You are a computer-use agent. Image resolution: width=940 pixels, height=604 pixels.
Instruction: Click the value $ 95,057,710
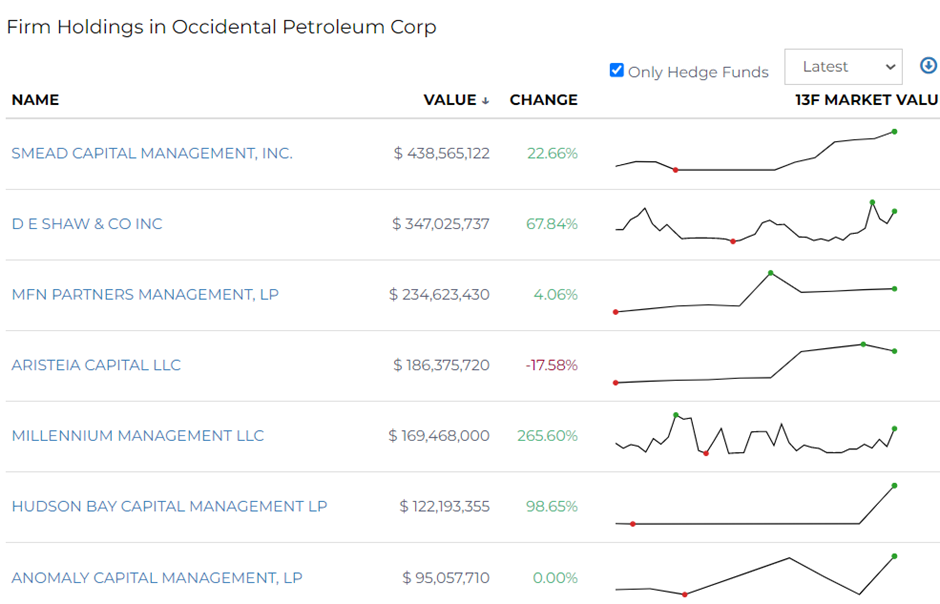click(446, 578)
